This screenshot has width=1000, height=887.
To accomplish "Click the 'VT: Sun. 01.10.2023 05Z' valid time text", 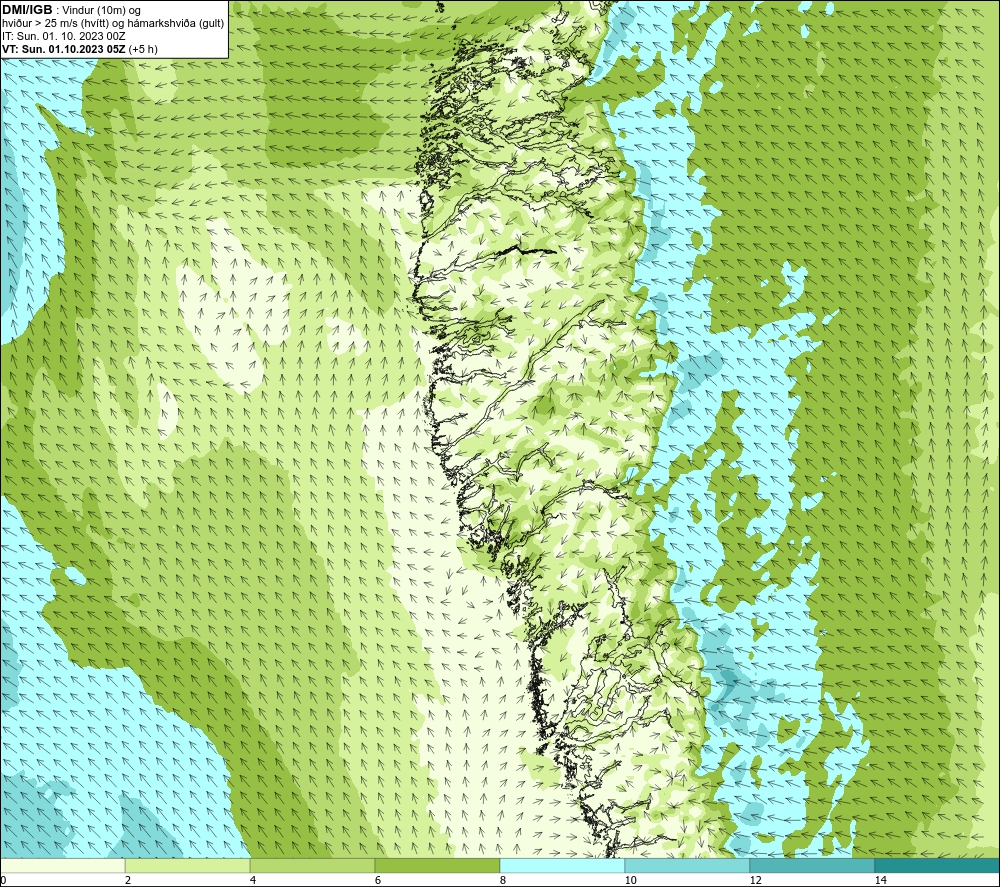I will [64, 49].
